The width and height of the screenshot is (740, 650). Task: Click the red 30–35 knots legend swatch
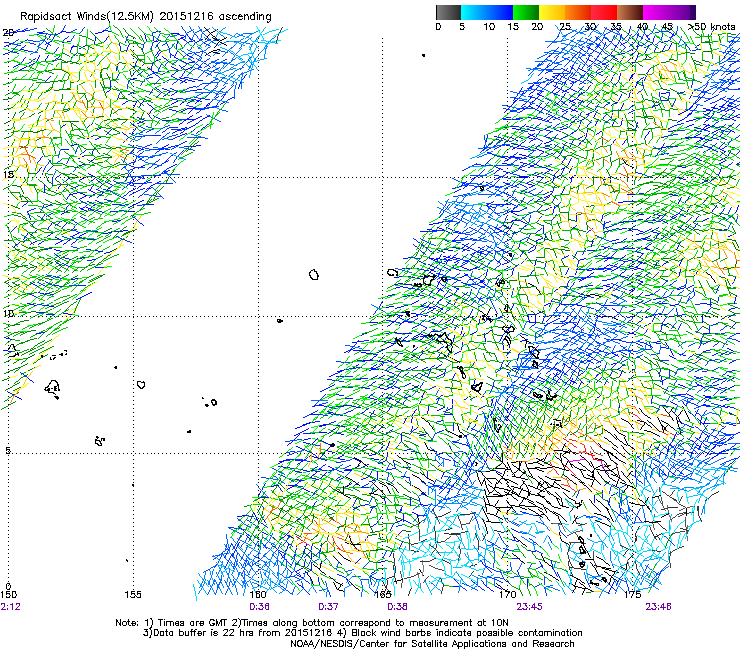[604, 12]
